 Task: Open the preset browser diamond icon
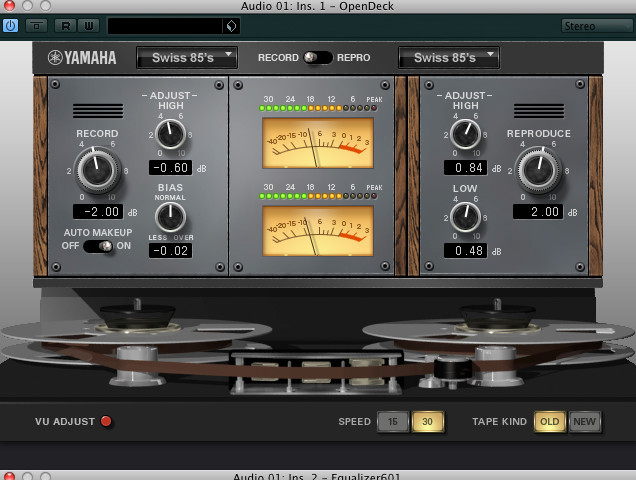(231, 26)
